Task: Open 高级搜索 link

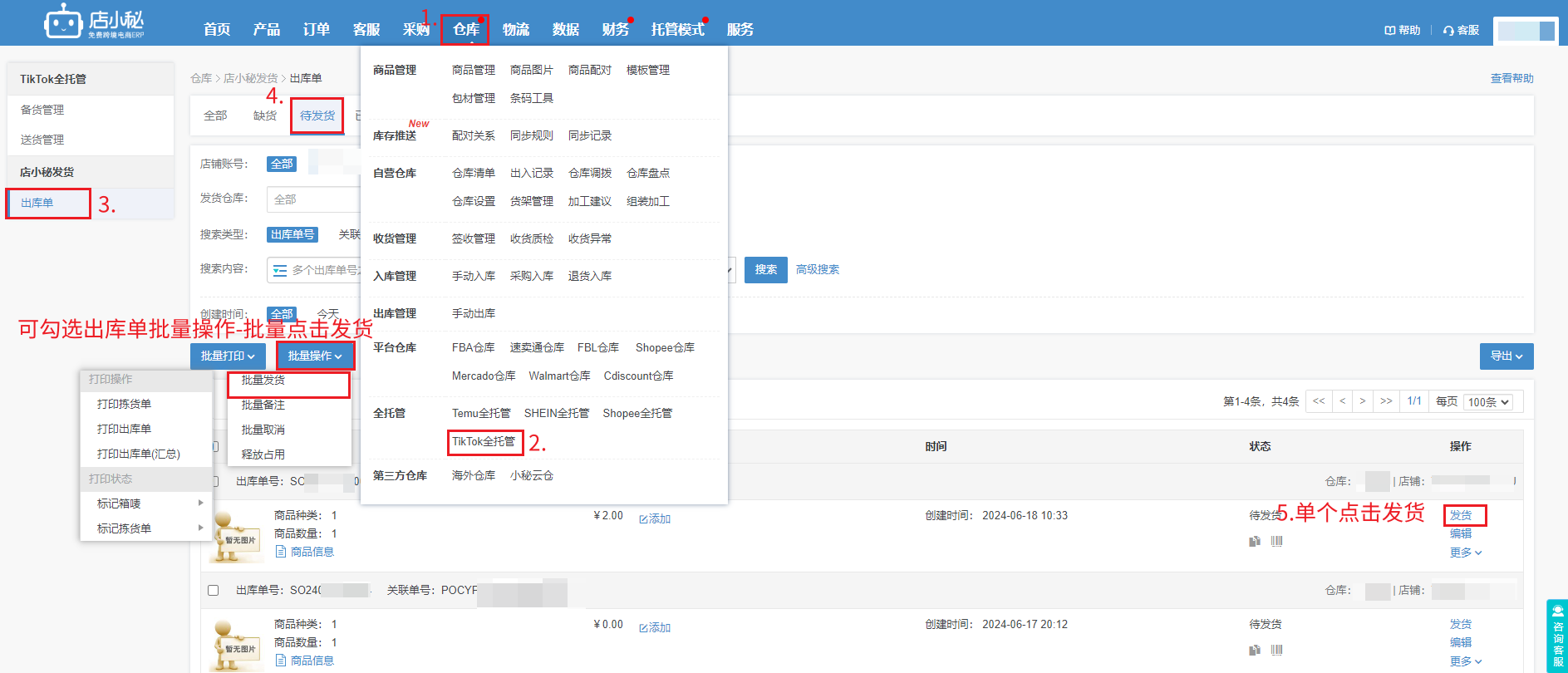Action: point(818,269)
